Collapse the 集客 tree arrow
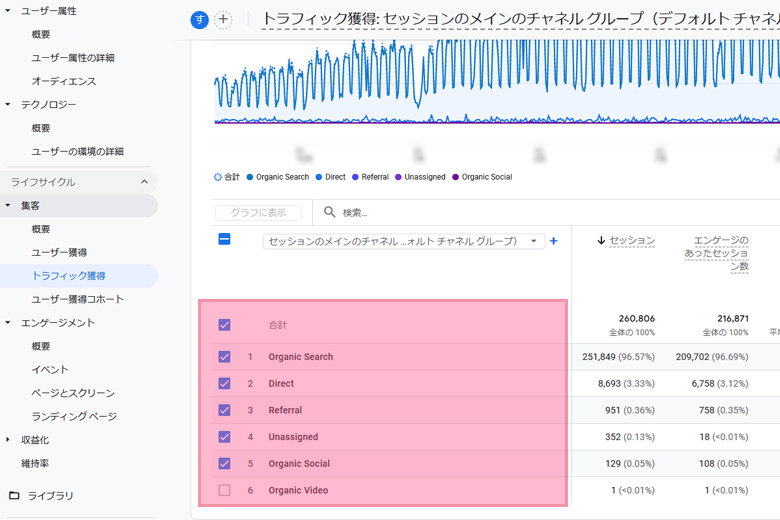780x520 pixels. coord(7,205)
